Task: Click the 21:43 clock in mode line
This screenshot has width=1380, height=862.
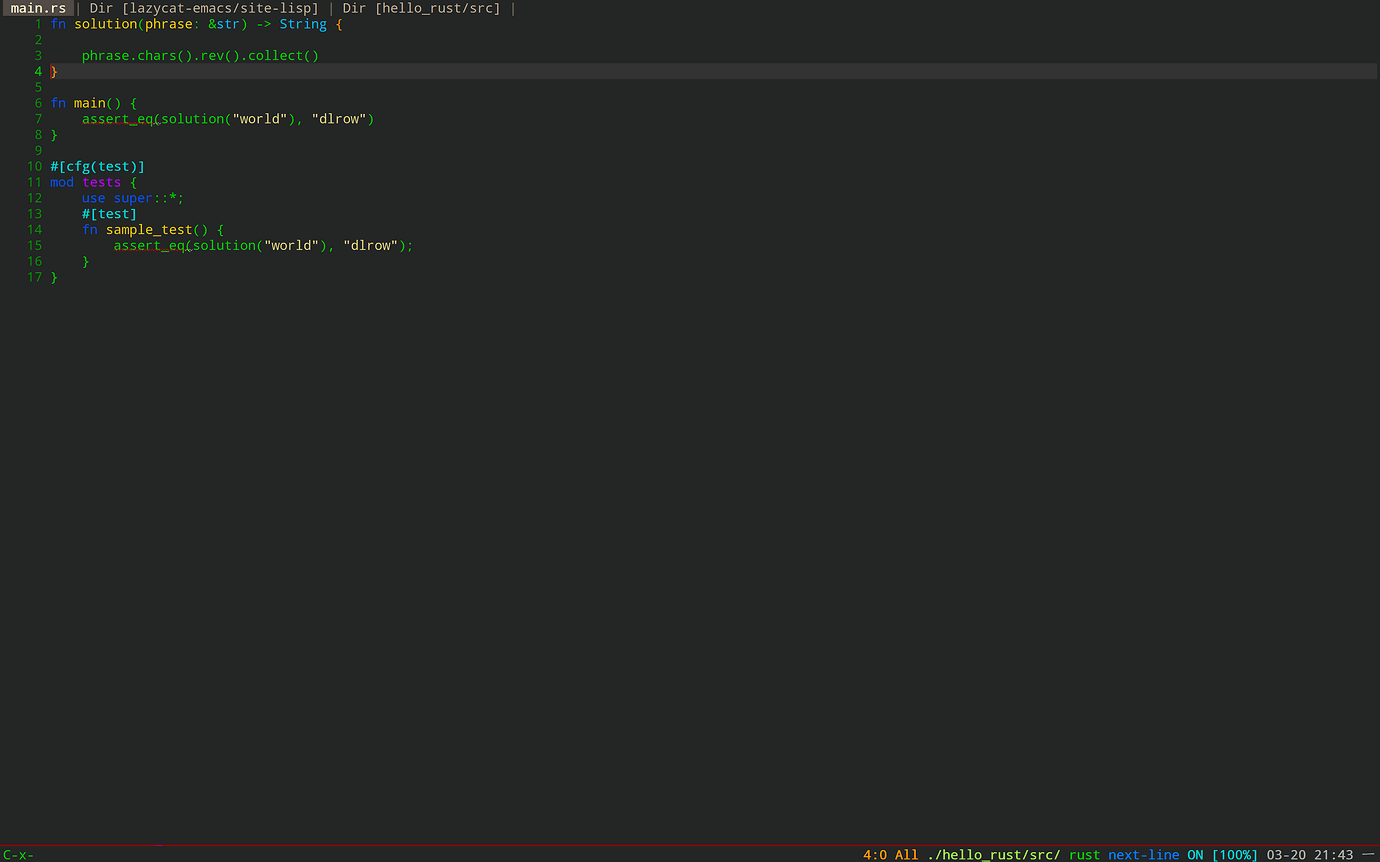Action: (1333, 855)
